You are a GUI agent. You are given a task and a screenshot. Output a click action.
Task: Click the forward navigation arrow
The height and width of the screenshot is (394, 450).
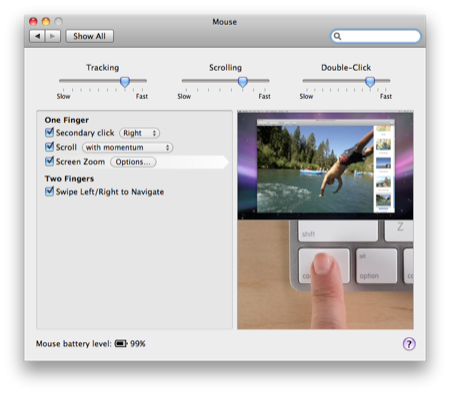click(53, 36)
